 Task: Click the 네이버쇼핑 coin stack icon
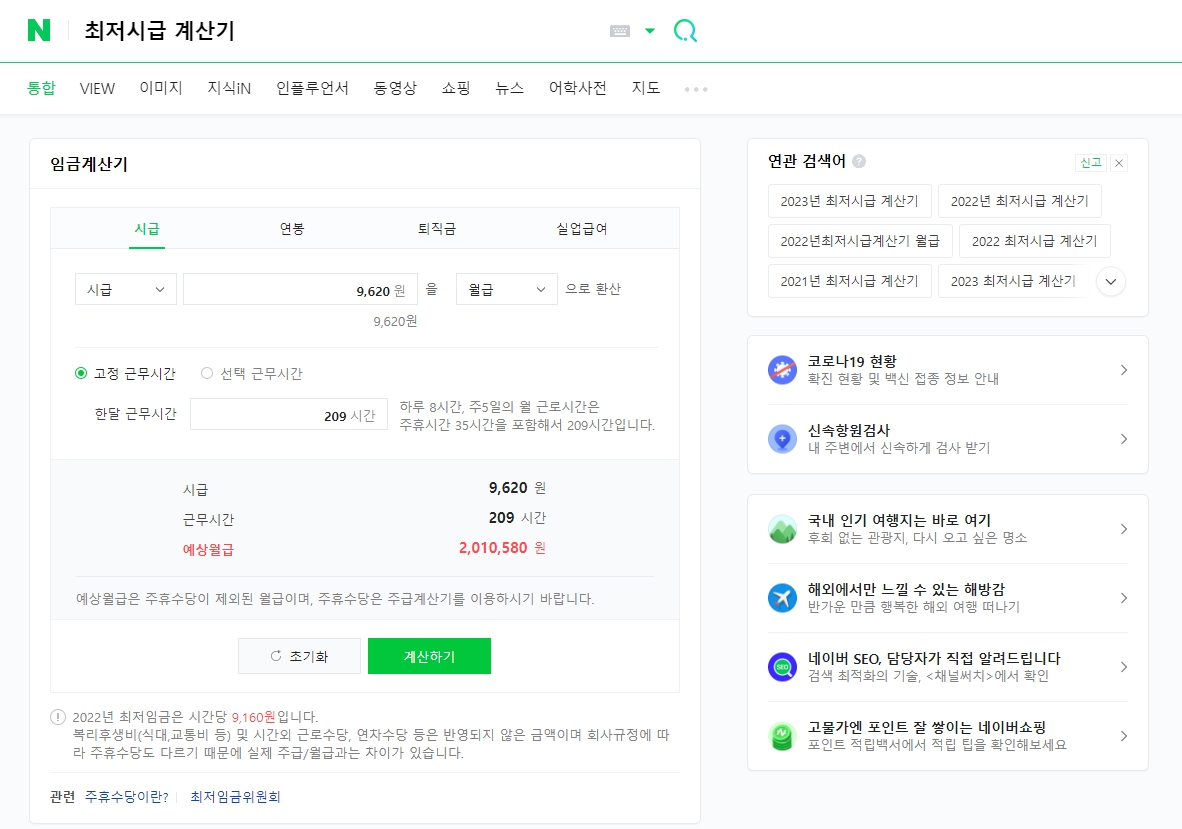tap(782, 737)
